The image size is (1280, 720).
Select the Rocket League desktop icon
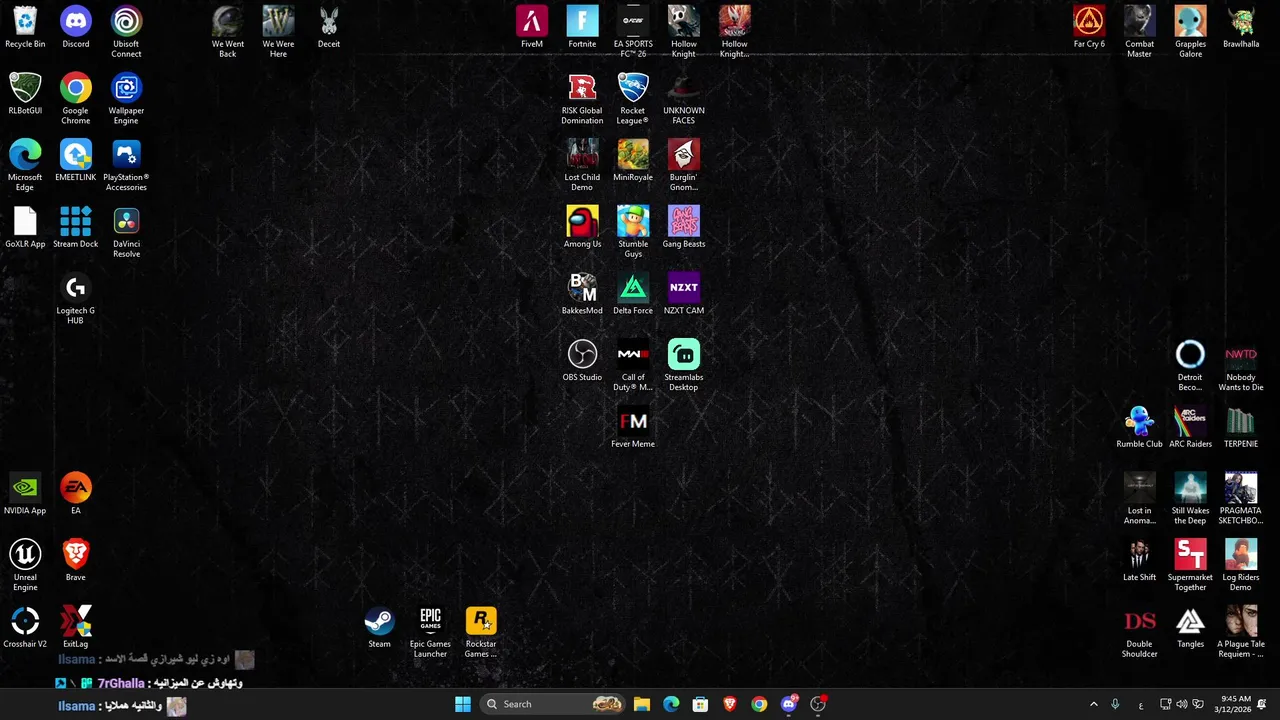tap(633, 99)
